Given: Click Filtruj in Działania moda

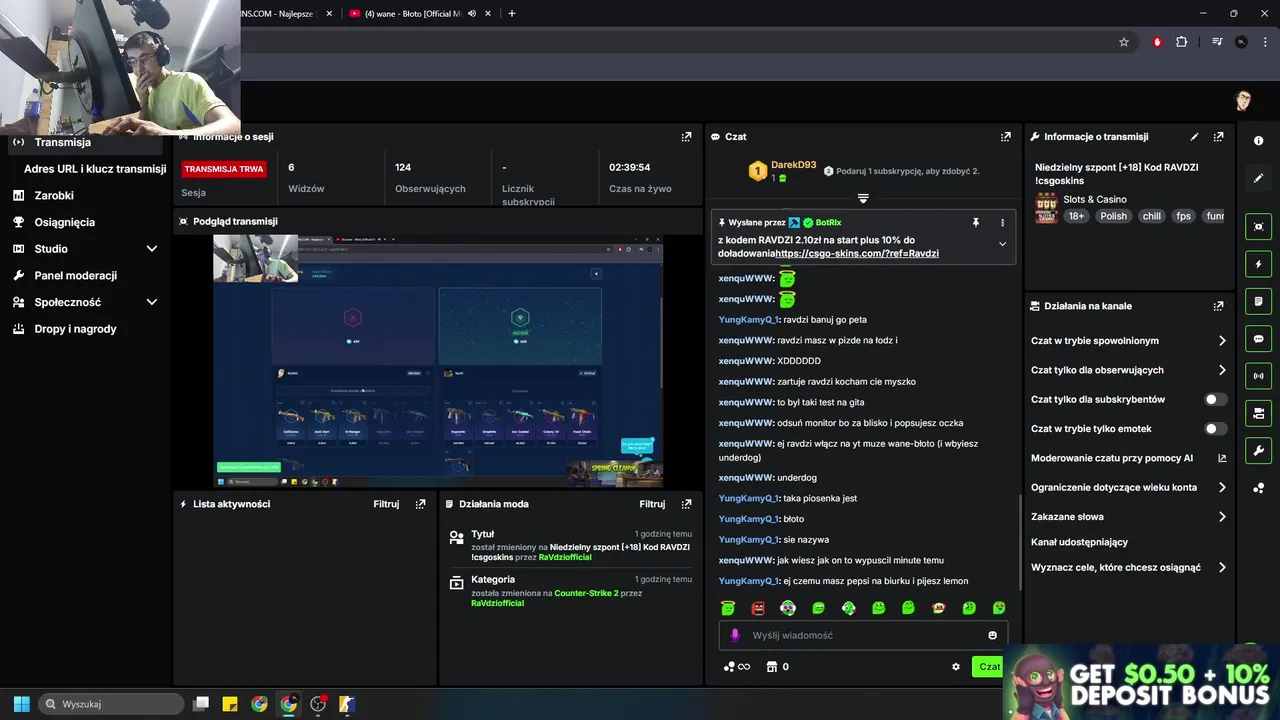Looking at the screenshot, I should point(652,504).
